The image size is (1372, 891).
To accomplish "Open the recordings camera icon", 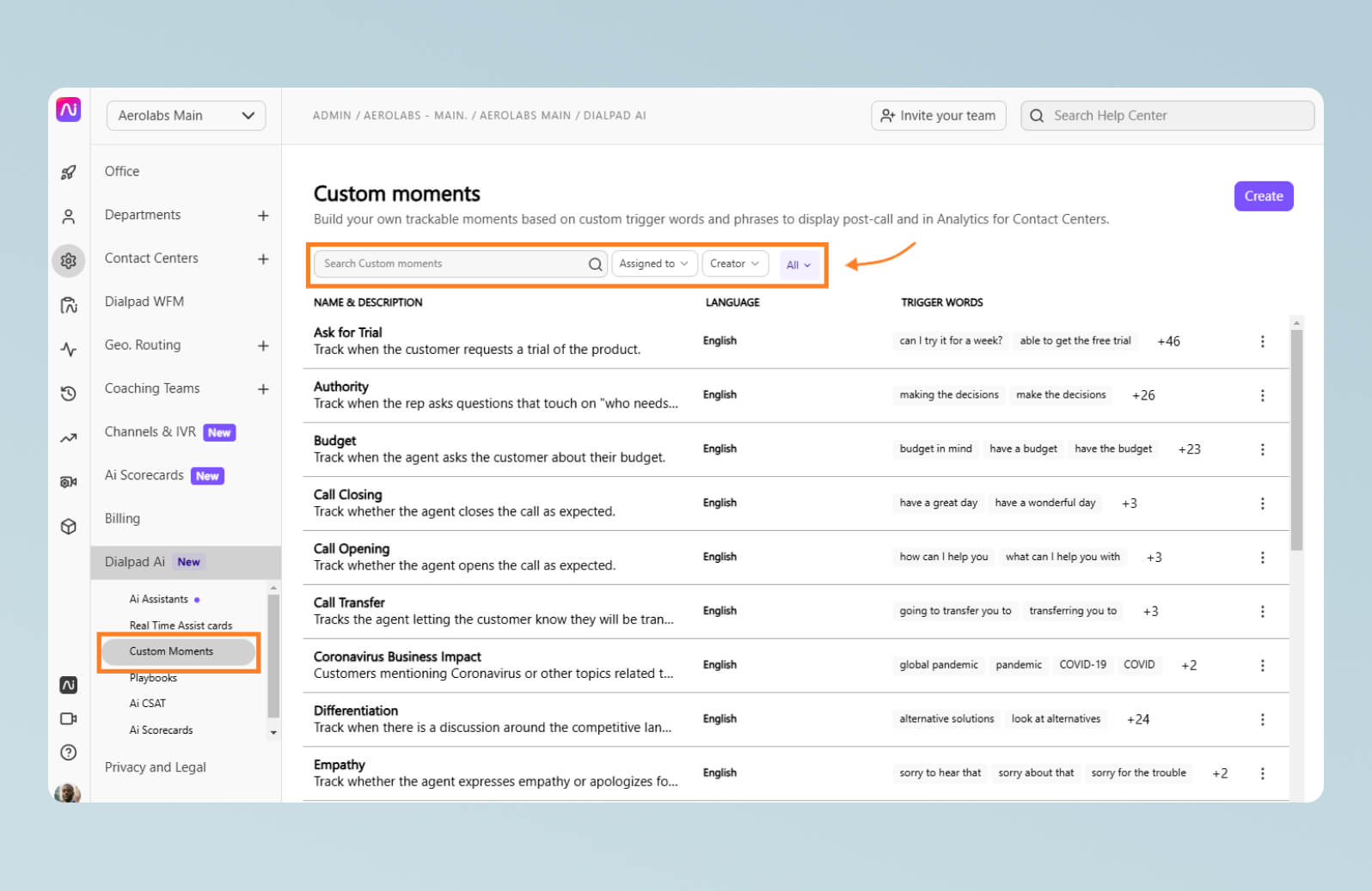I will tap(69, 482).
